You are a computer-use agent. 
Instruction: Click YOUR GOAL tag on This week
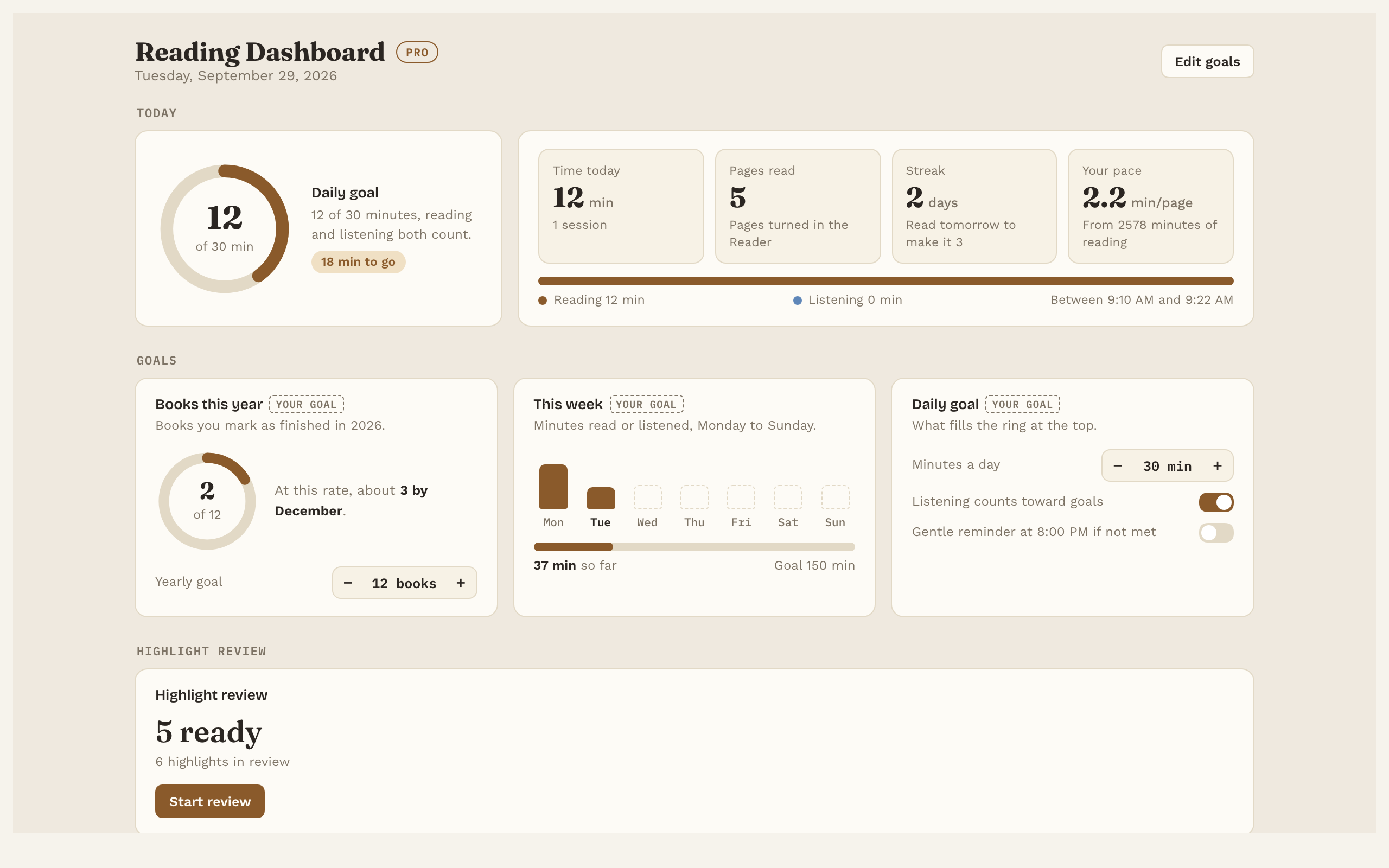[x=646, y=404]
